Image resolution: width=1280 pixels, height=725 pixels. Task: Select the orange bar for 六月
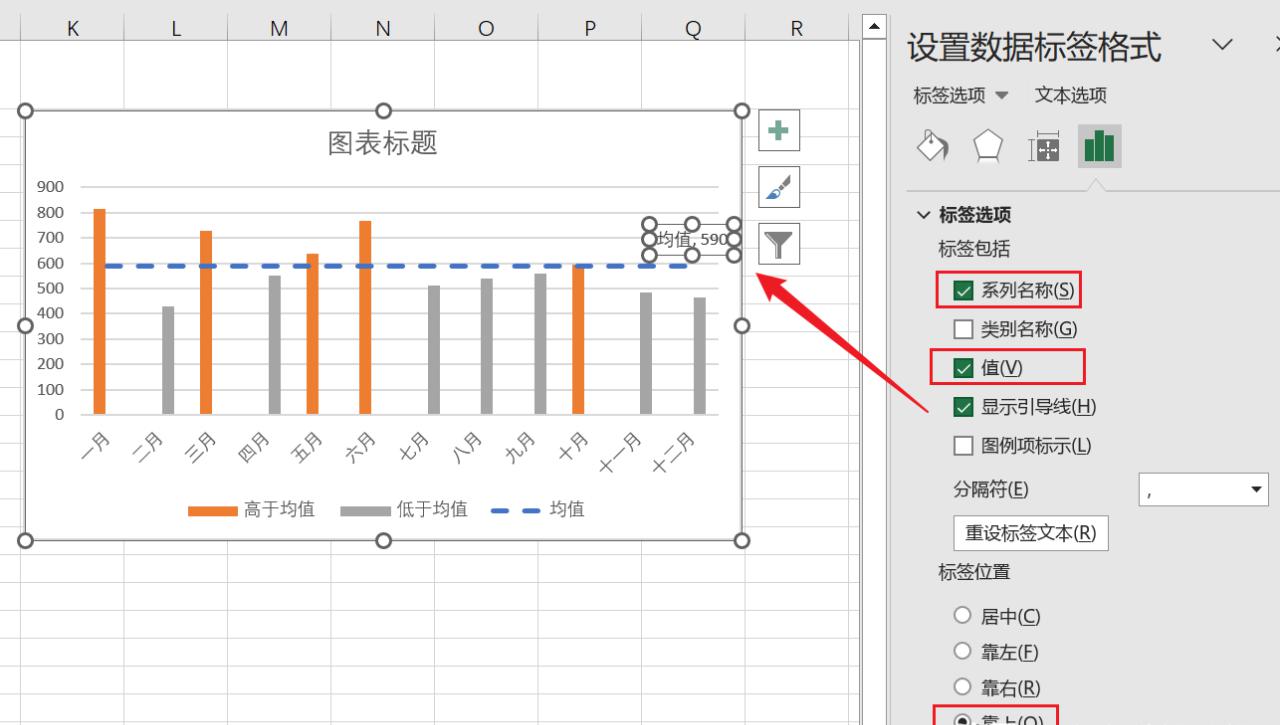coord(365,317)
